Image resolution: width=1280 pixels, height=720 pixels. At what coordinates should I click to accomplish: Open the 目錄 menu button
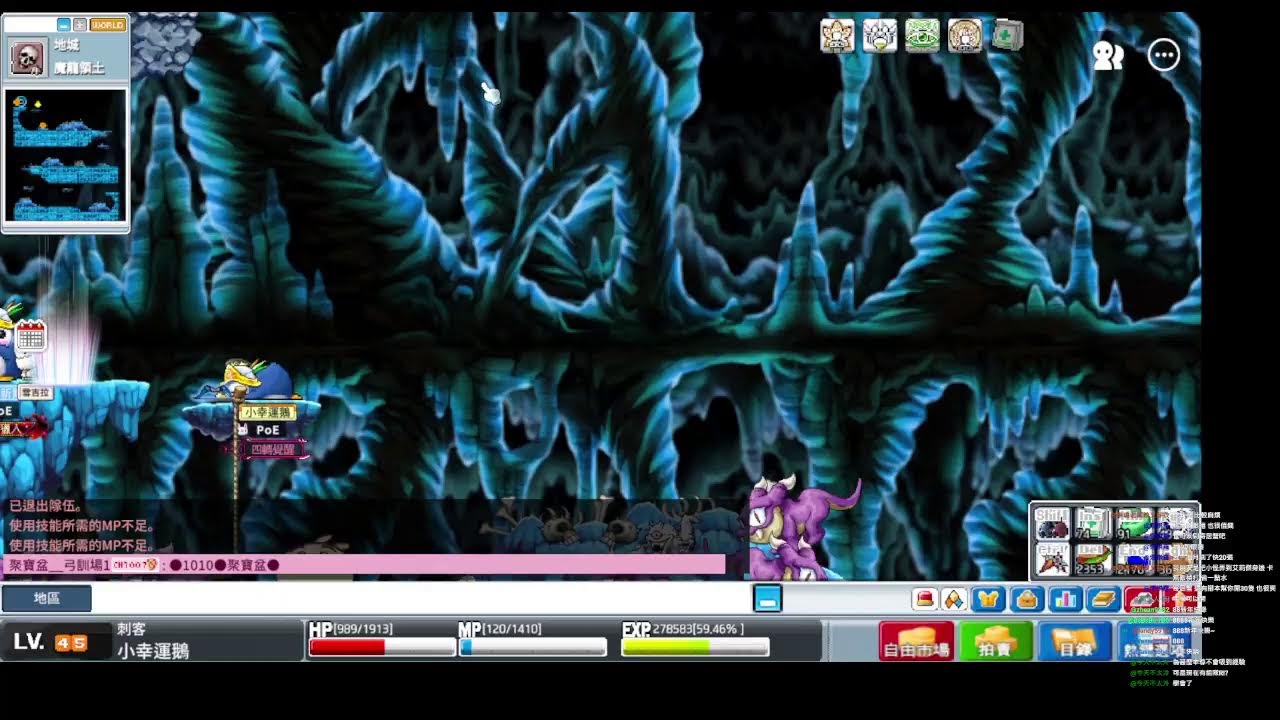click(1074, 641)
